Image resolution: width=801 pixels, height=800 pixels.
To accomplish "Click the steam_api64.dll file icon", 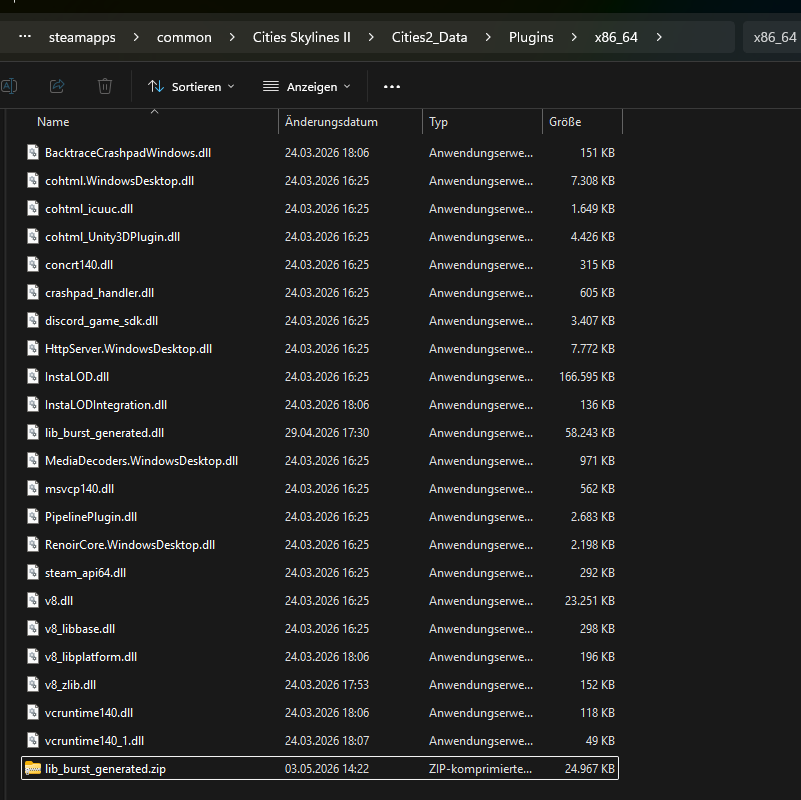I will tap(33, 572).
